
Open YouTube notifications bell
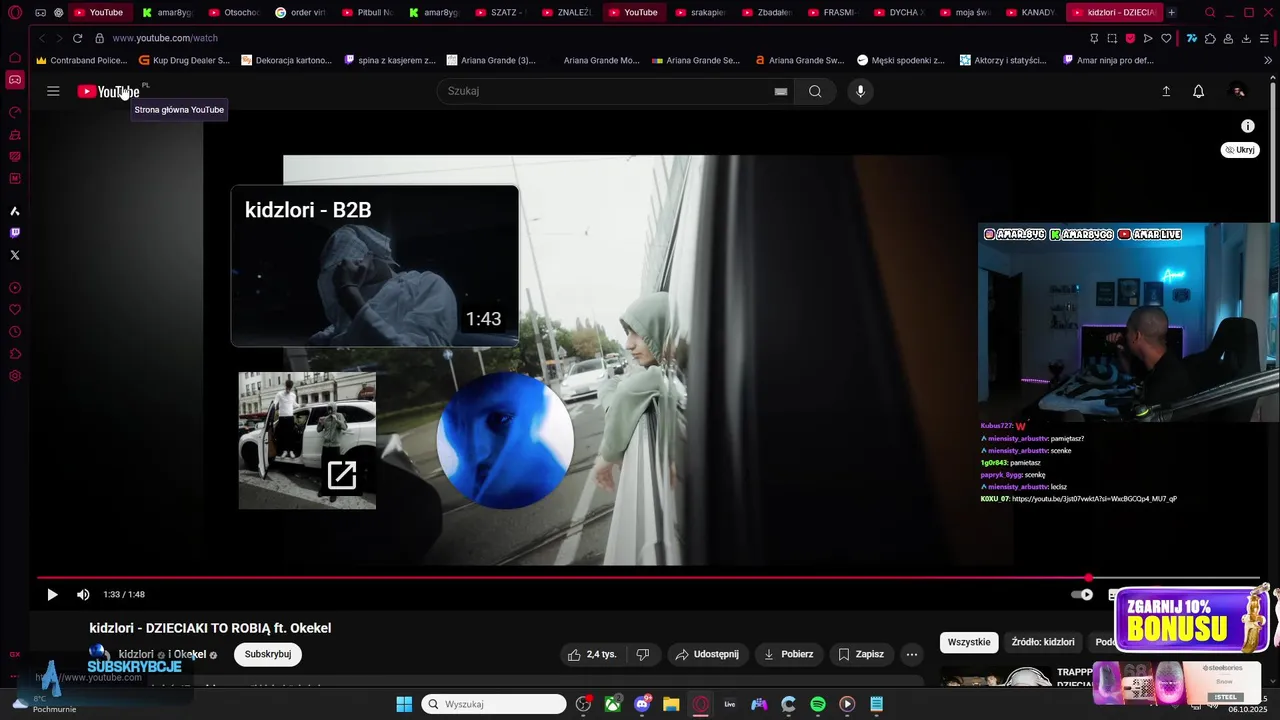tap(1198, 91)
